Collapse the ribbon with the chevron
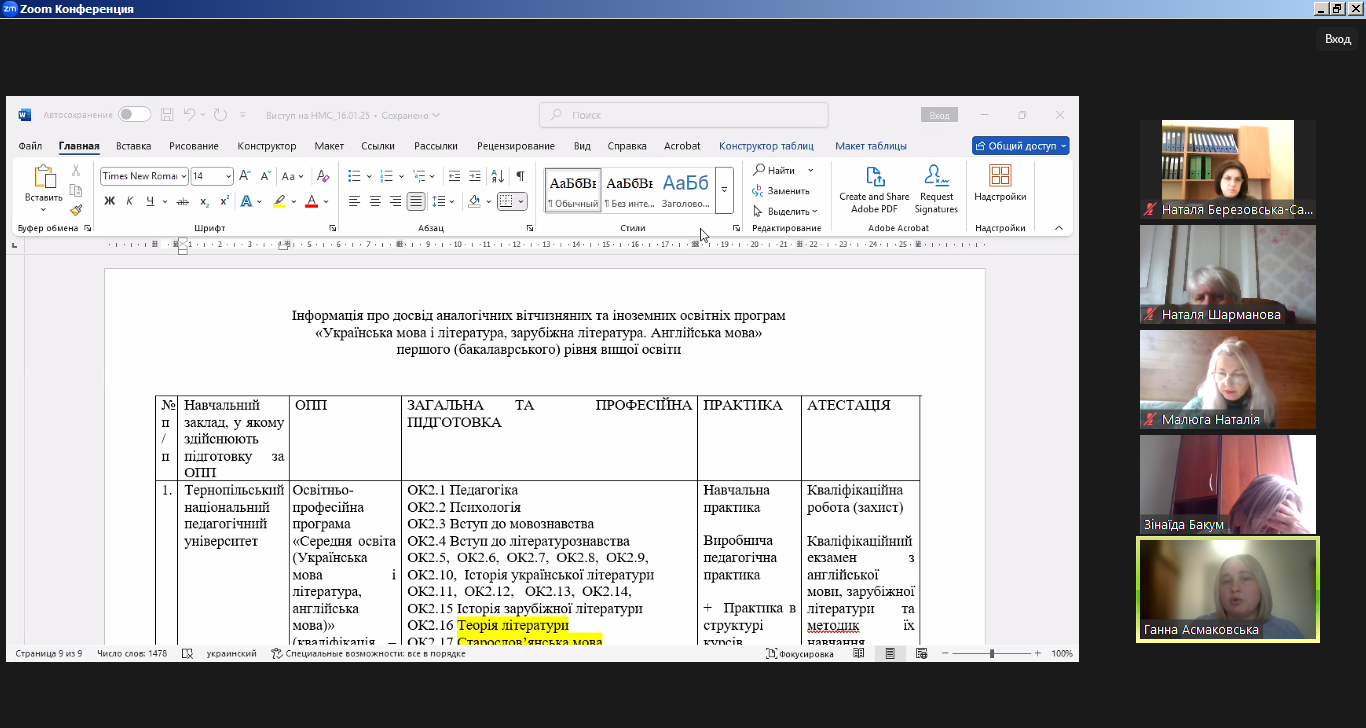Screen dimensions: 1366x728 [1059, 228]
